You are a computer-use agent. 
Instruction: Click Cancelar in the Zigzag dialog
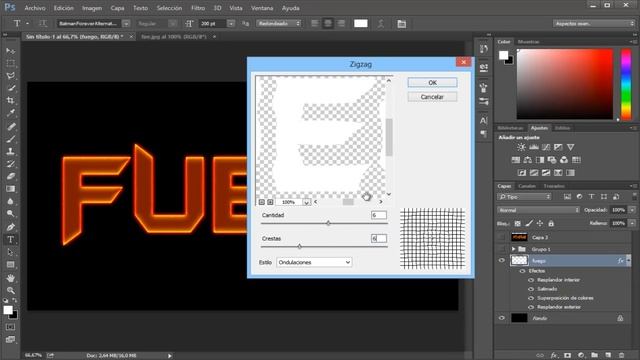click(432, 97)
